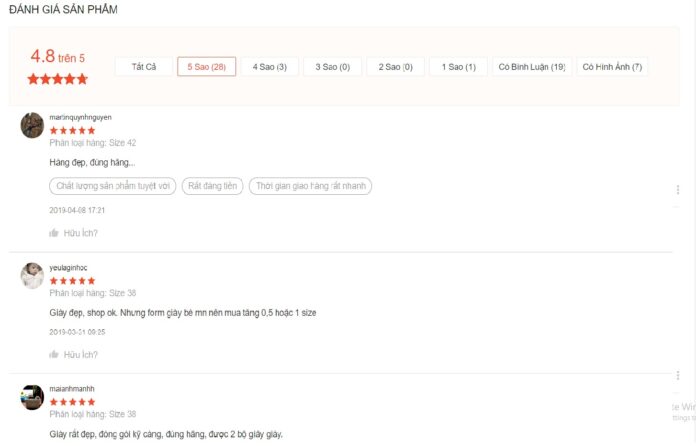Click the 'Thời gian giao hàng rất nhanh' tag

pyautogui.click(x=311, y=186)
